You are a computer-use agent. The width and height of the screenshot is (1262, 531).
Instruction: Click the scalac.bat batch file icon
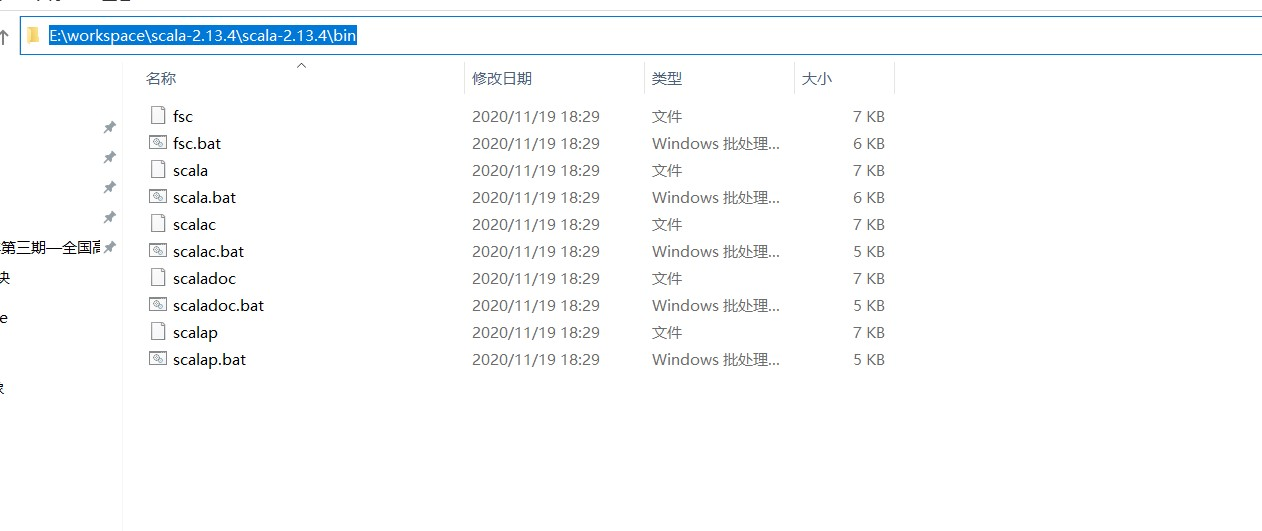click(x=157, y=251)
